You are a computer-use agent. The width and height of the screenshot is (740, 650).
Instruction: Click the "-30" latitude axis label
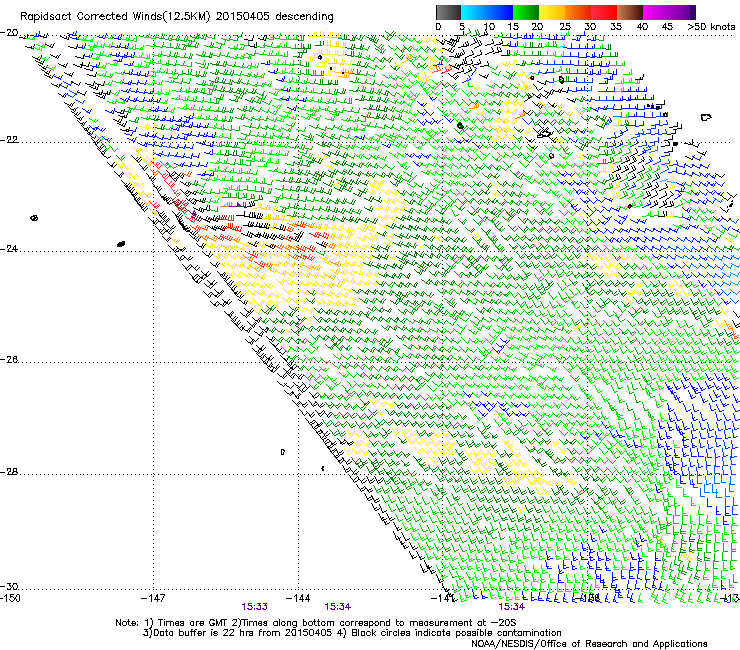9,587
